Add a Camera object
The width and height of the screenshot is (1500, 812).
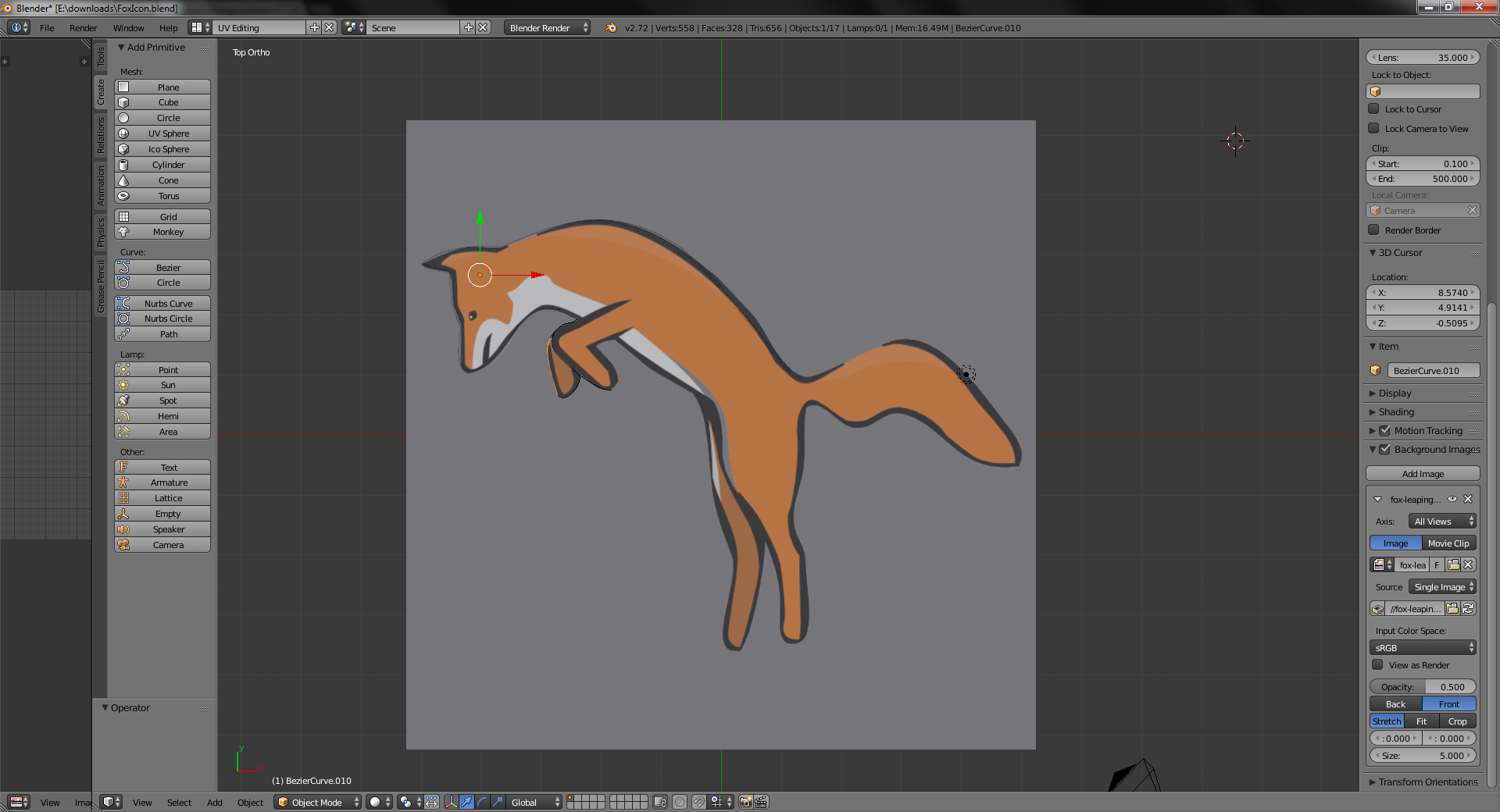tap(162, 545)
